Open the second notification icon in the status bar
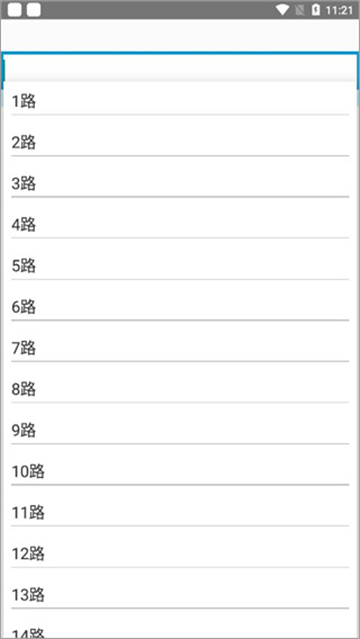 coord(34,10)
